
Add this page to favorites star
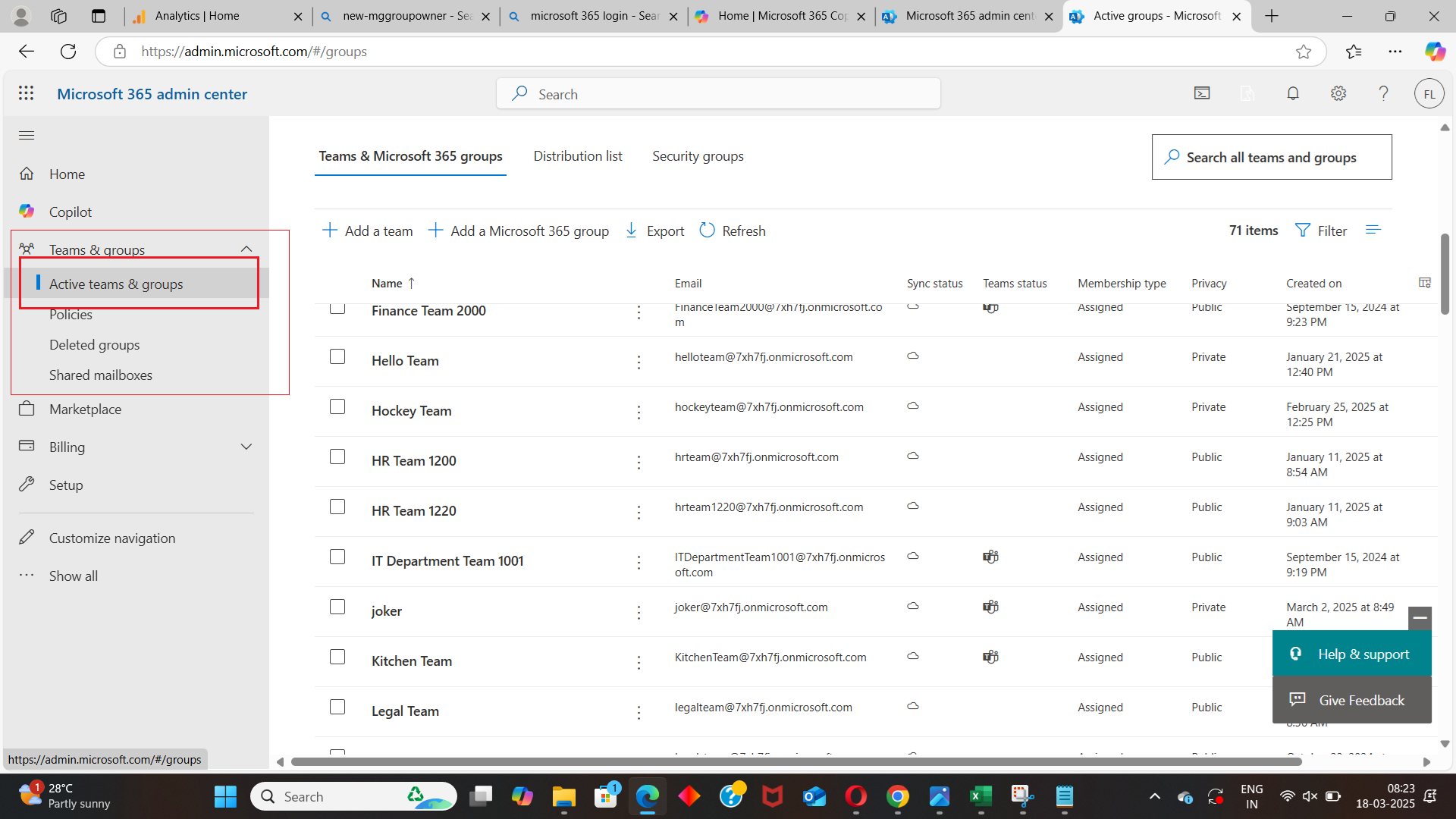pos(1304,52)
